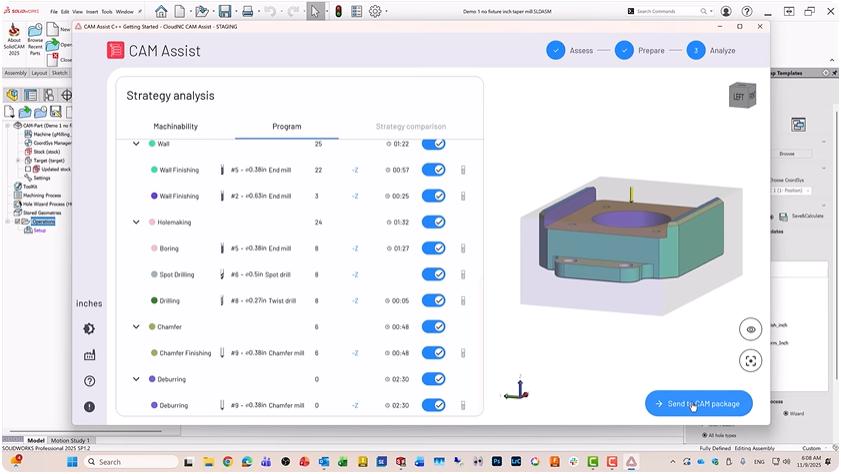Click Send to CAM package button
Viewport: 841px width, 474px height.
pyautogui.click(x=698, y=404)
